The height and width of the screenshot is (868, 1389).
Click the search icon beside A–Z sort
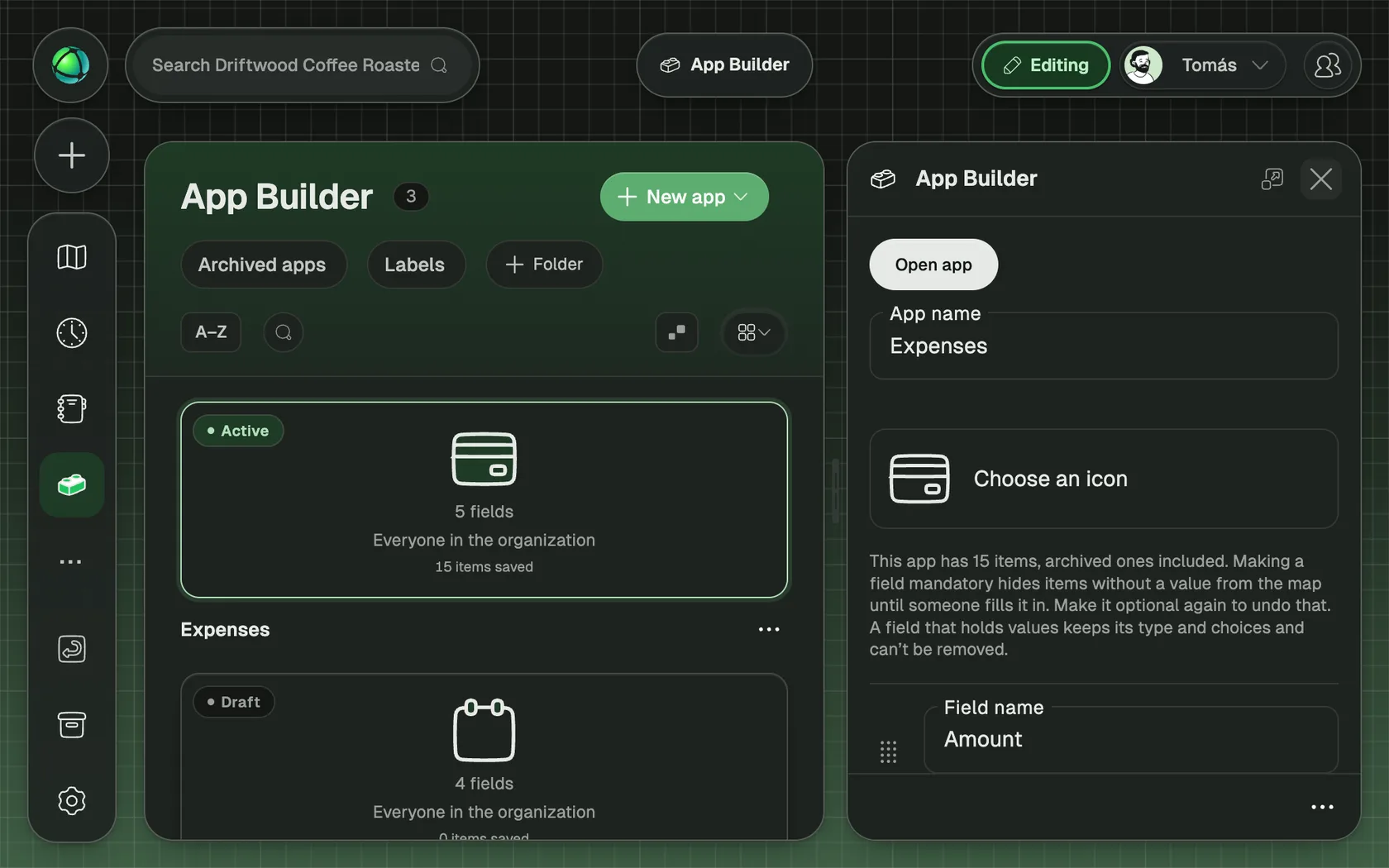[x=284, y=332]
